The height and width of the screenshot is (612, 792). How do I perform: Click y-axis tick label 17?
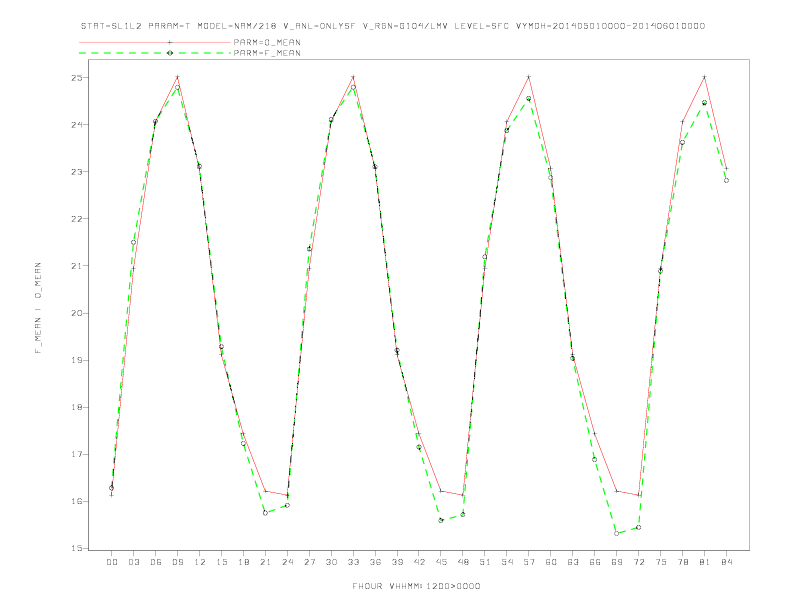tap(77, 454)
